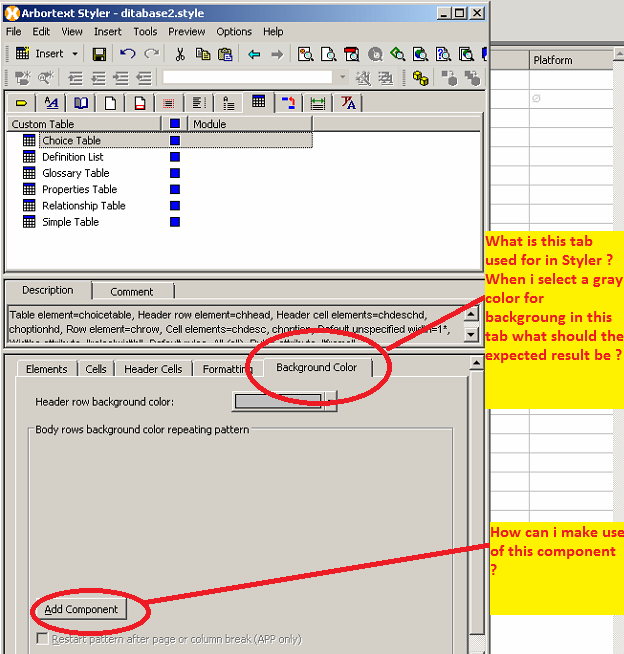Open the Insert button dropdown arrow
The width and height of the screenshot is (624, 654).
point(75,54)
